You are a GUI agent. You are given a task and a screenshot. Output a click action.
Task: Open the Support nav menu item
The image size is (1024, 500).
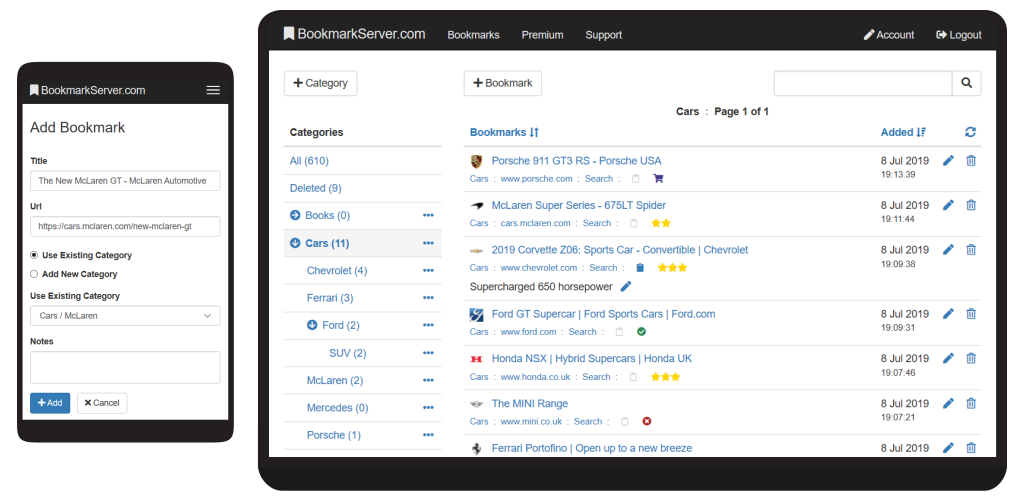pyautogui.click(x=603, y=35)
